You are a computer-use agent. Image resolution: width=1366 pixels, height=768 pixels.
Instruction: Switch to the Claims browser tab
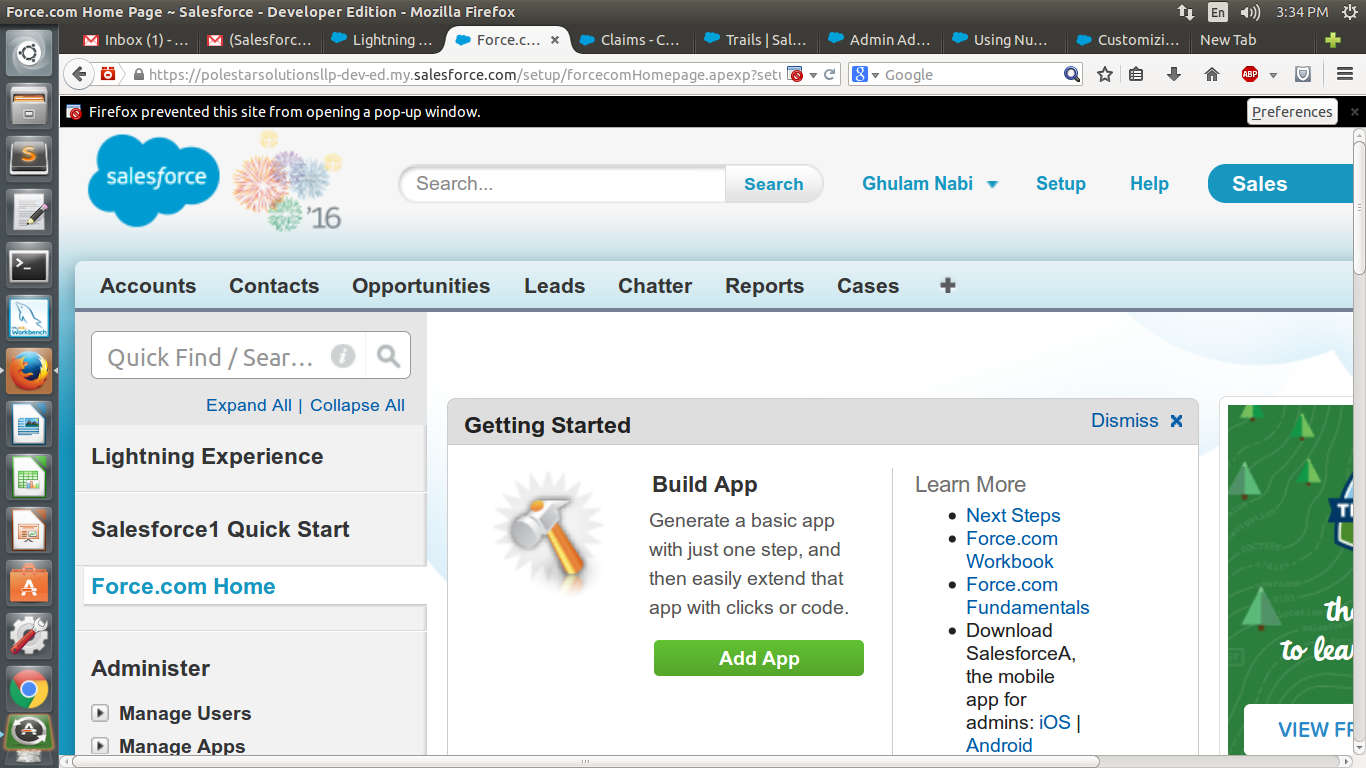(x=630, y=41)
